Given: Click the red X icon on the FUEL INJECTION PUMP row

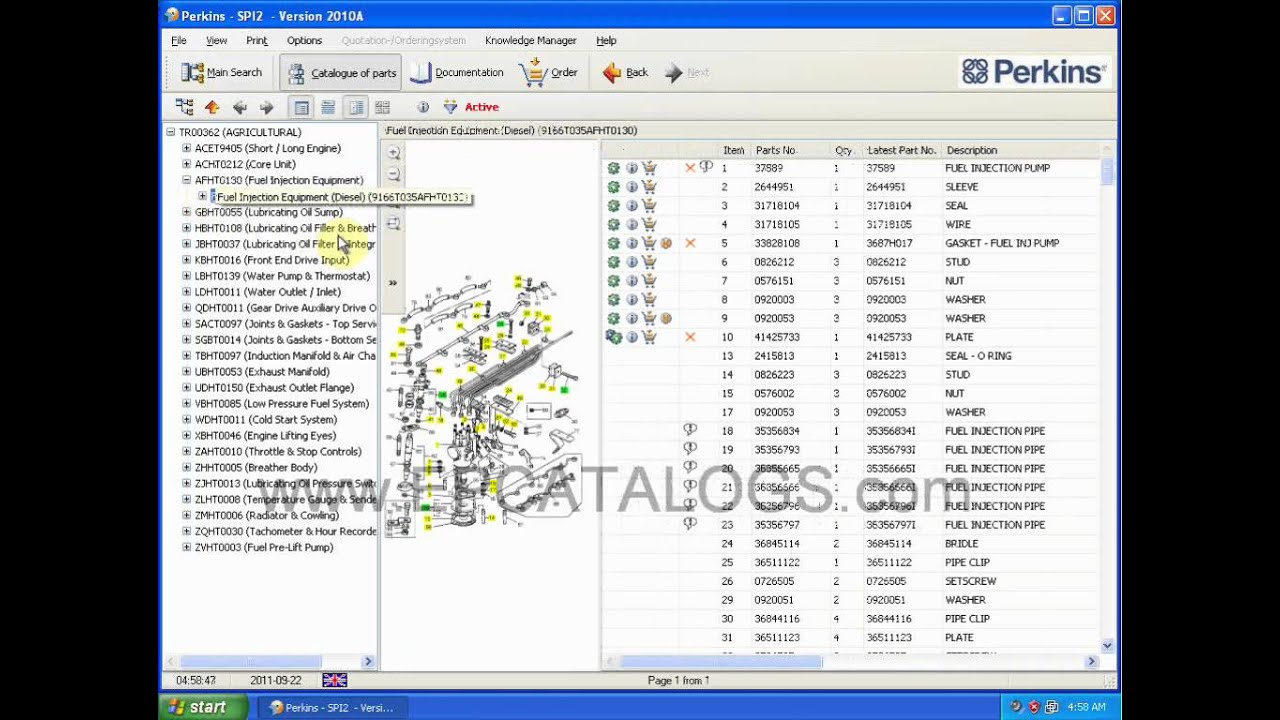Looking at the screenshot, I should click(x=690, y=168).
